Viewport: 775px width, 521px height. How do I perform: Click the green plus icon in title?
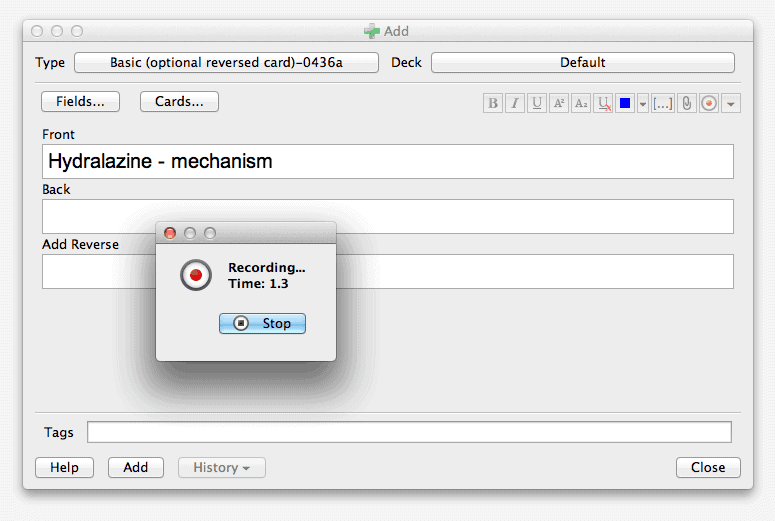pos(372,31)
